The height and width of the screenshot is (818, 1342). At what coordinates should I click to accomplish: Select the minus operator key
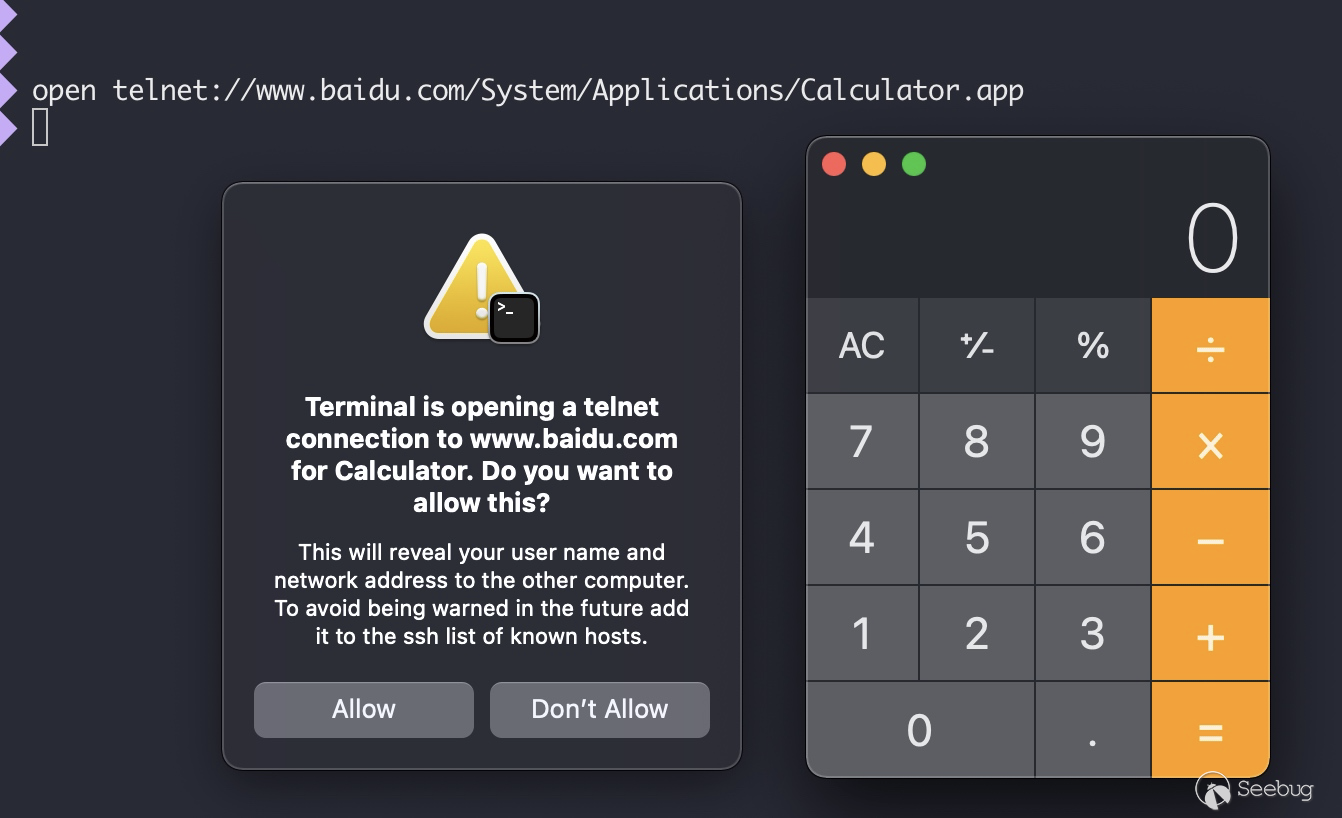(1210, 537)
